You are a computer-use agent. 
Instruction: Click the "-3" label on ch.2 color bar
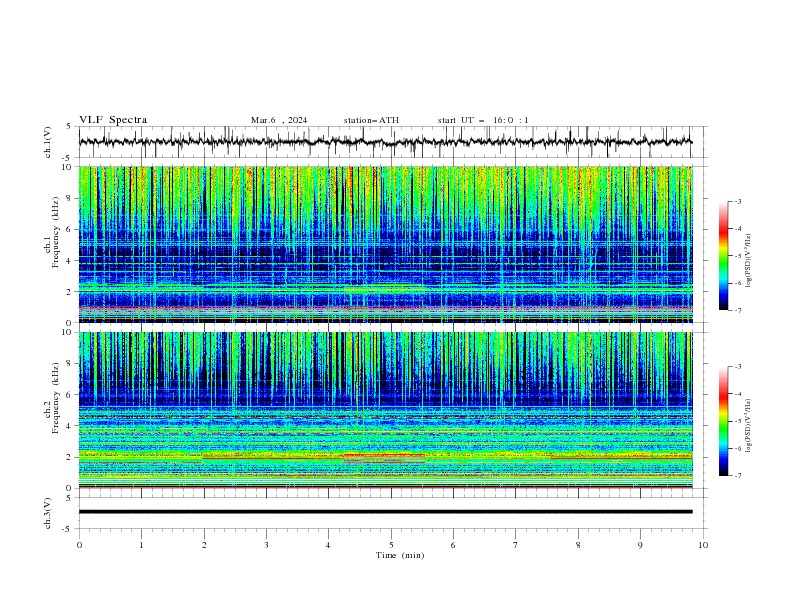point(738,367)
